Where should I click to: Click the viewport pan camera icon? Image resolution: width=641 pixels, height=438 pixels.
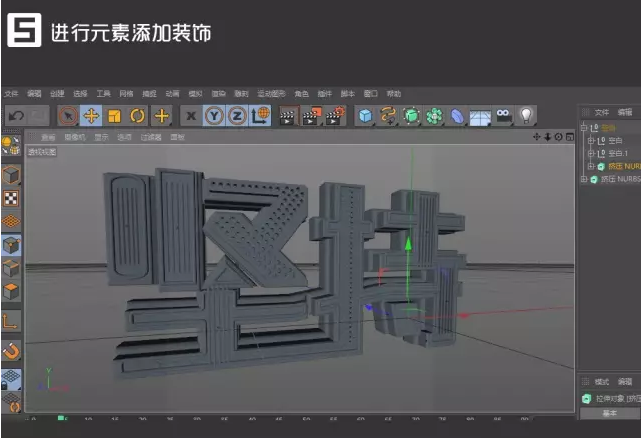point(537,137)
